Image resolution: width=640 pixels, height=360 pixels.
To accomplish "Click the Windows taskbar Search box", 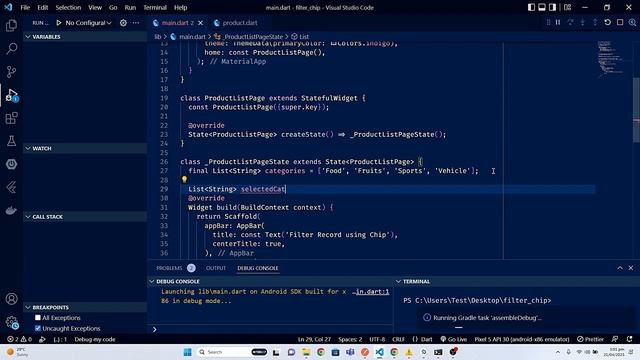I will [x=232, y=352].
